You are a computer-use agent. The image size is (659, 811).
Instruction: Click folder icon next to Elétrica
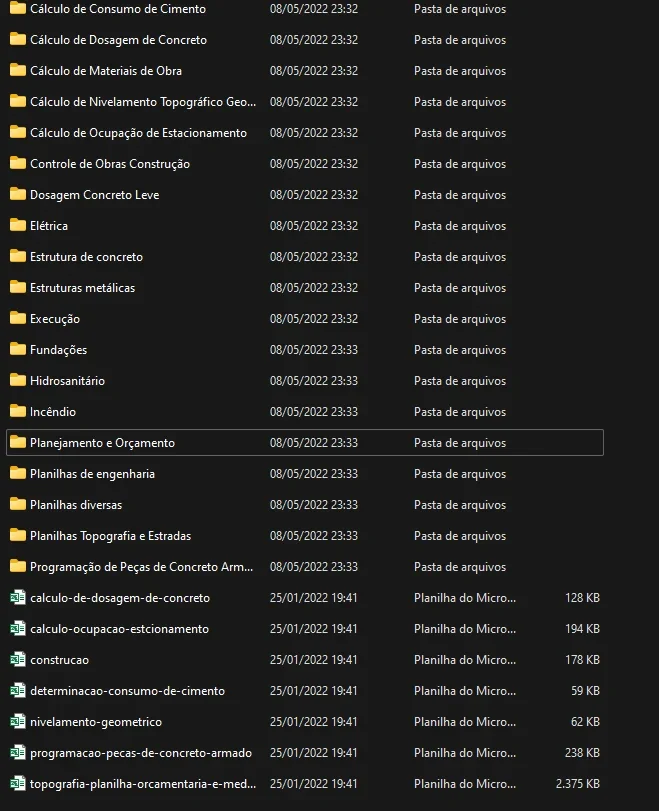pos(18,225)
